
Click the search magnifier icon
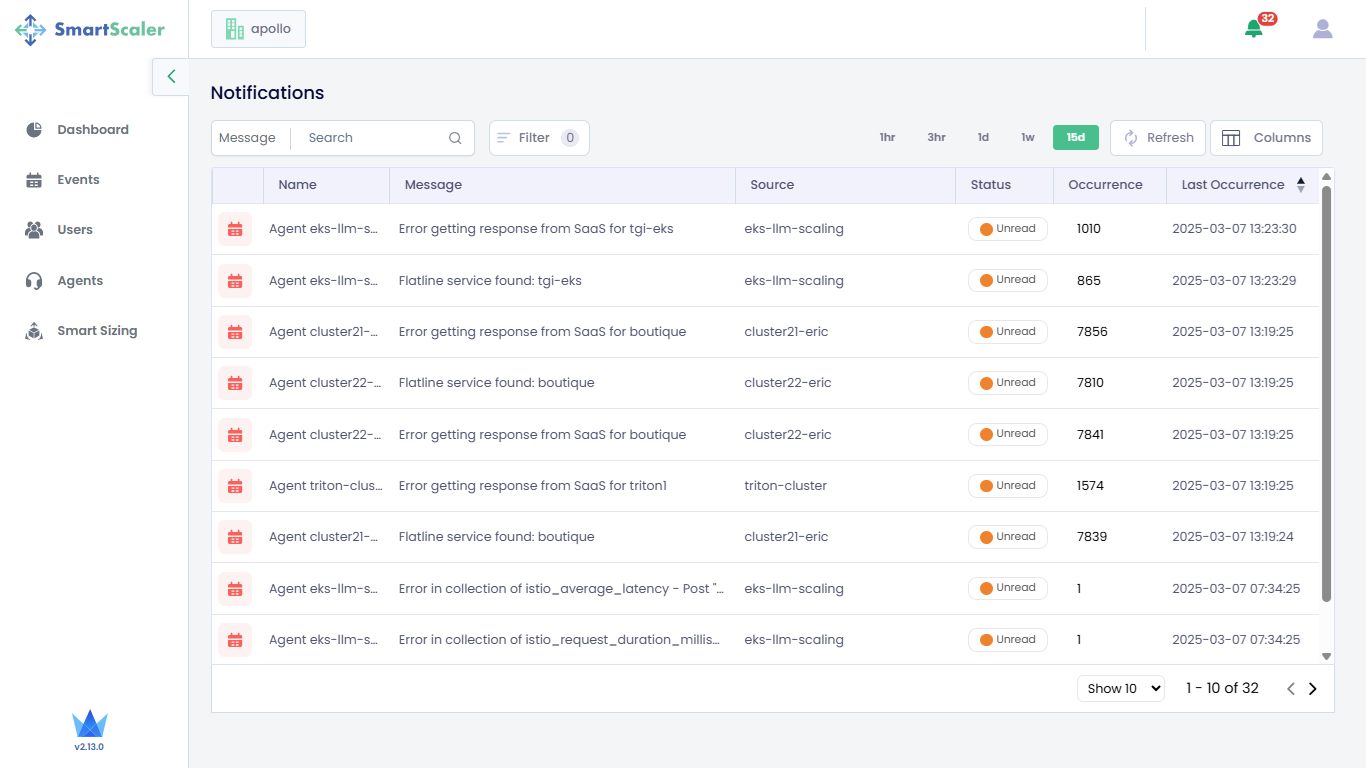tap(455, 138)
